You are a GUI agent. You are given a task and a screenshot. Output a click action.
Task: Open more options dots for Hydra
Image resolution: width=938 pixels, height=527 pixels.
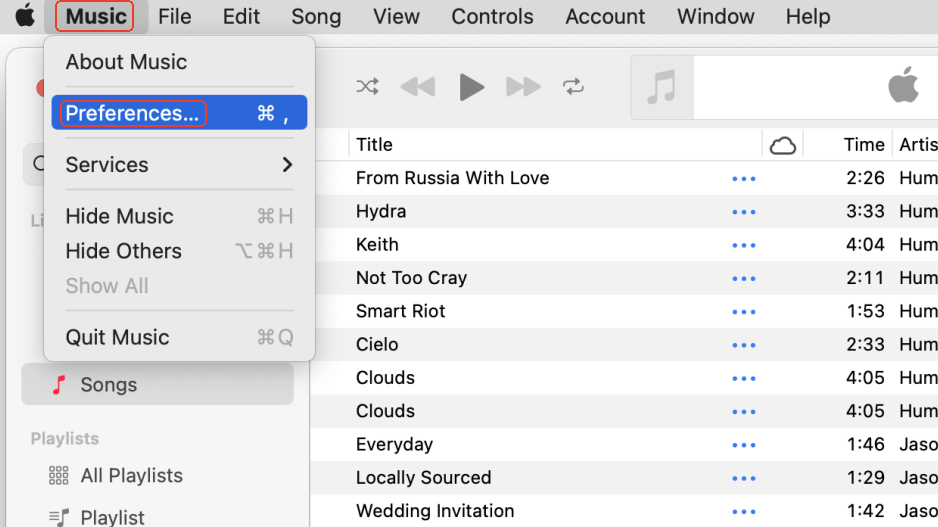pyautogui.click(x=743, y=212)
